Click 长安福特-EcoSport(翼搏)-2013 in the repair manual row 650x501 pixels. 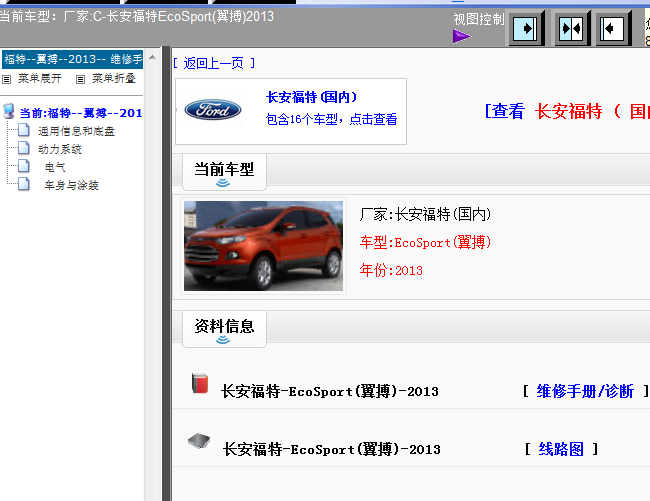point(330,391)
